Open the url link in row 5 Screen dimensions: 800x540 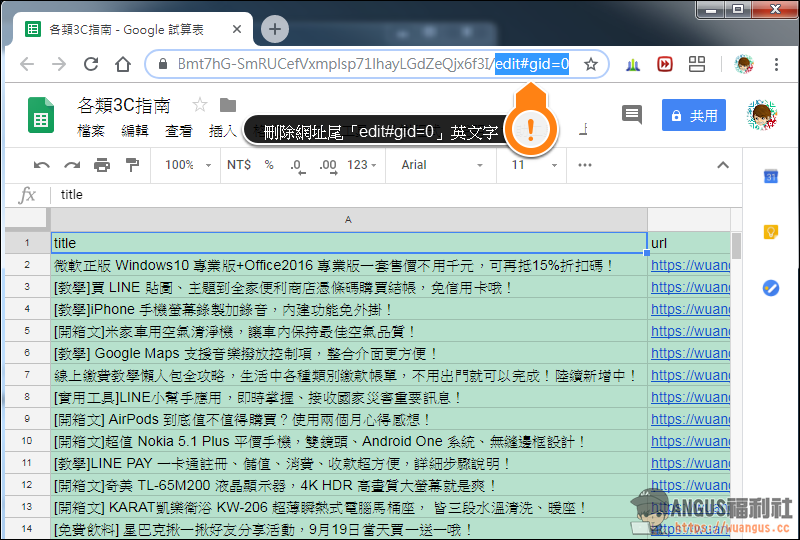coord(690,331)
